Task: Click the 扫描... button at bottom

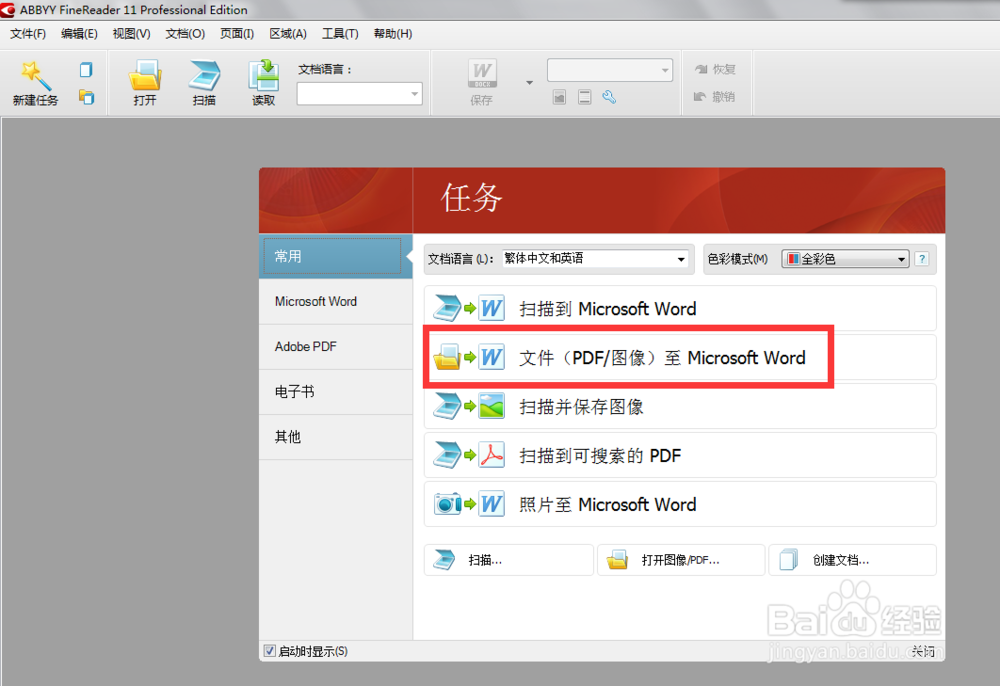Action: coord(509,560)
